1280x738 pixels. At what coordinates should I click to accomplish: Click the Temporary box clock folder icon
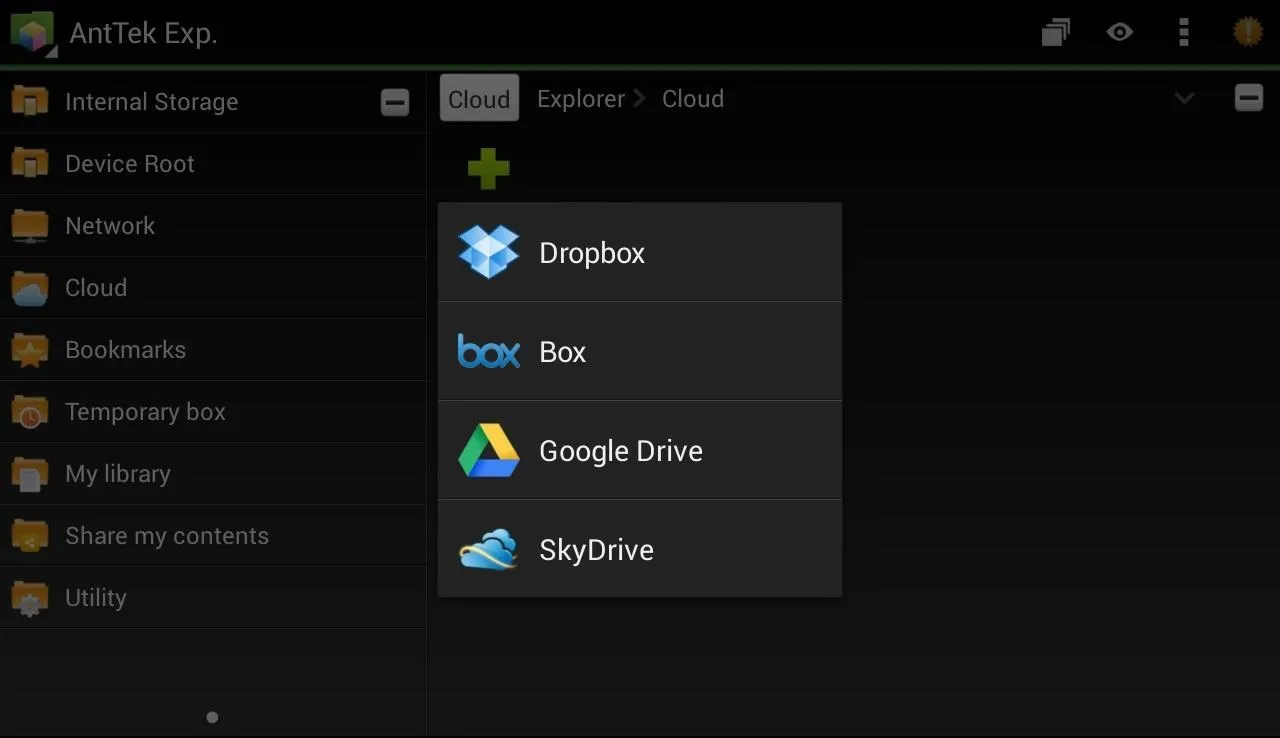click(x=30, y=412)
